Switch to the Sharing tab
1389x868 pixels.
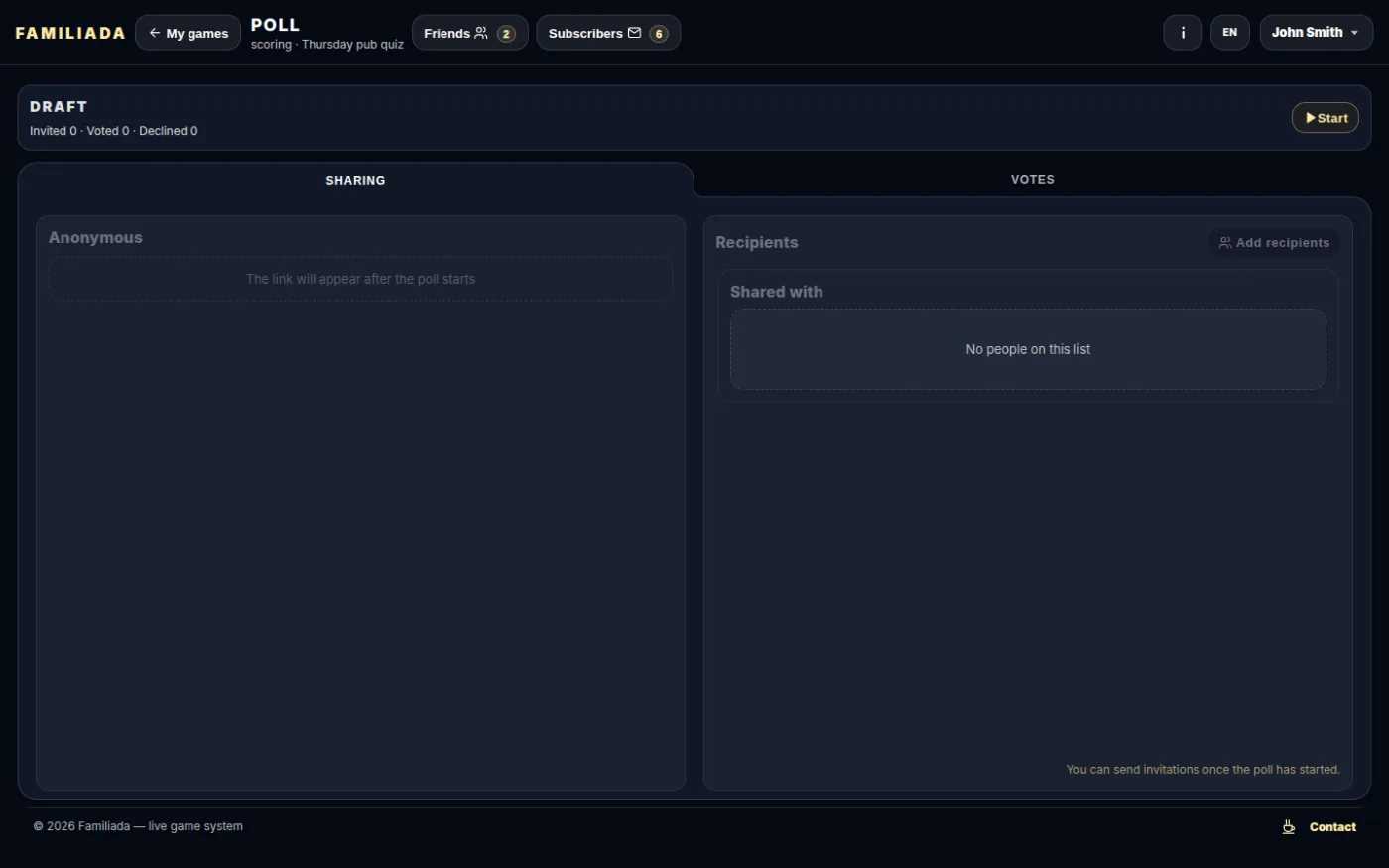point(355,180)
